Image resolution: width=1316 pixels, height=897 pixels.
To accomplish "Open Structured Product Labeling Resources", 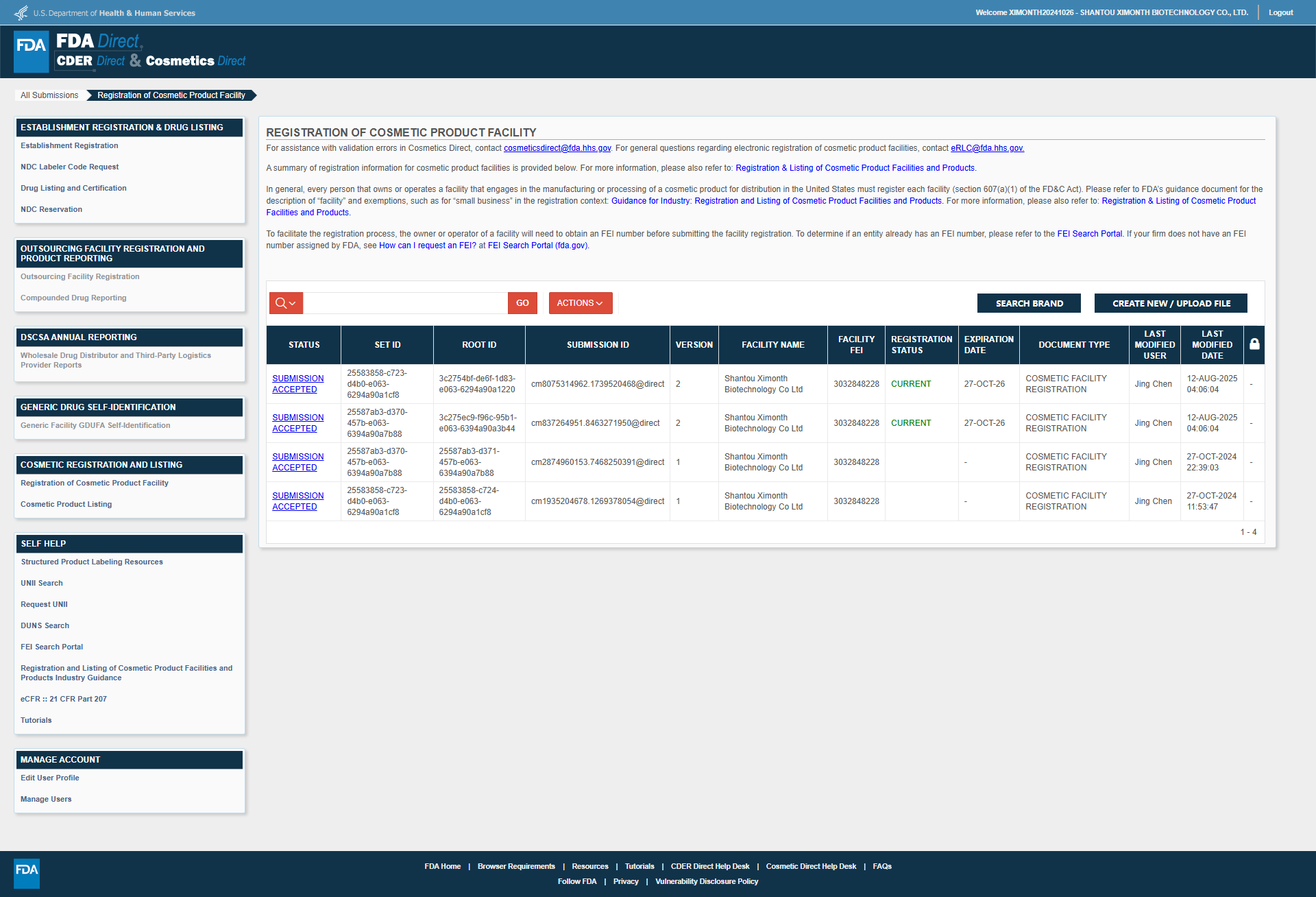I will click(x=92, y=562).
